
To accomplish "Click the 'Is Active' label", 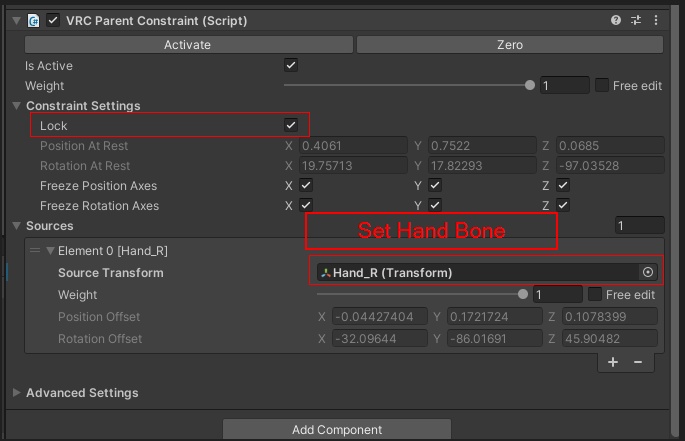I will [48, 66].
